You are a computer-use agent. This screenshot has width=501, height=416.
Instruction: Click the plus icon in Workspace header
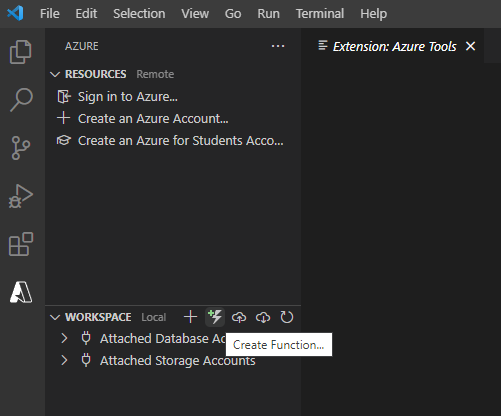tap(190, 317)
